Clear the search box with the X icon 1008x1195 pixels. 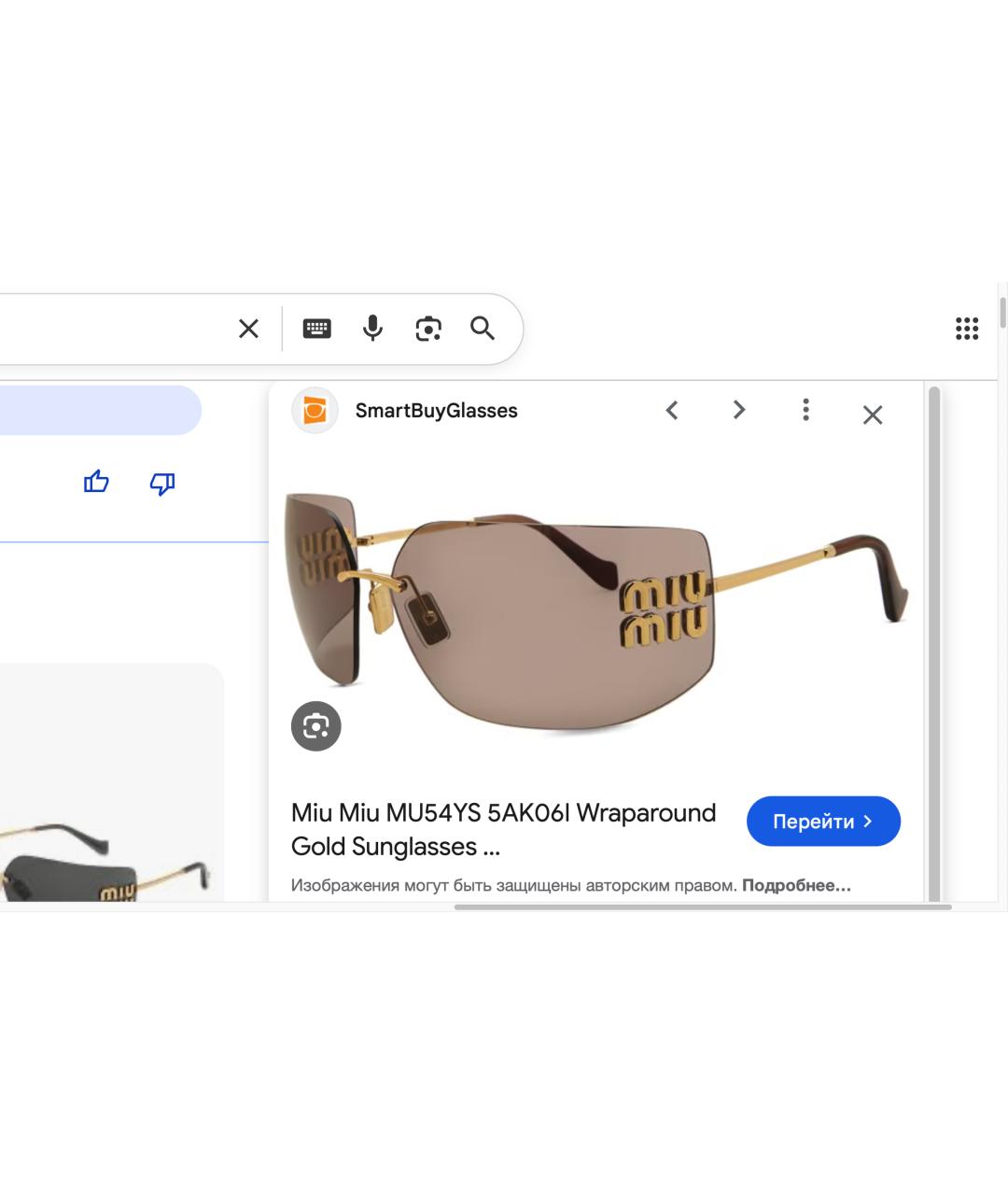(248, 329)
